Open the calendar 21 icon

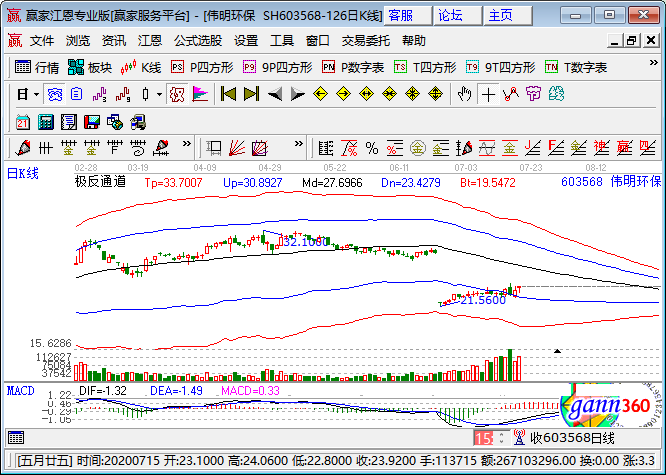(23, 122)
